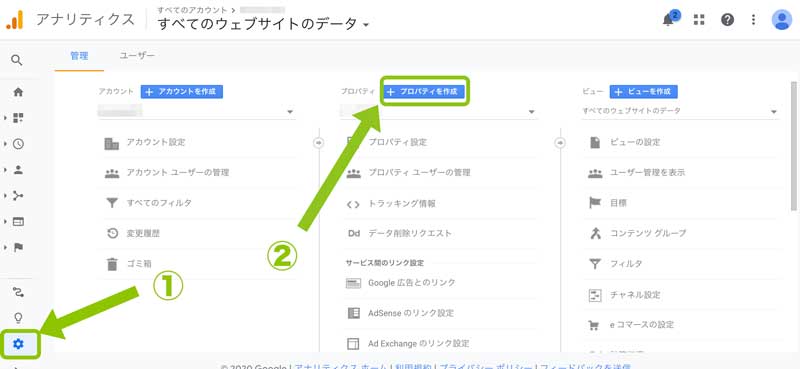Click the すべてのフィルタ funnel icon
The image size is (800, 369).
(x=111, y=203)
